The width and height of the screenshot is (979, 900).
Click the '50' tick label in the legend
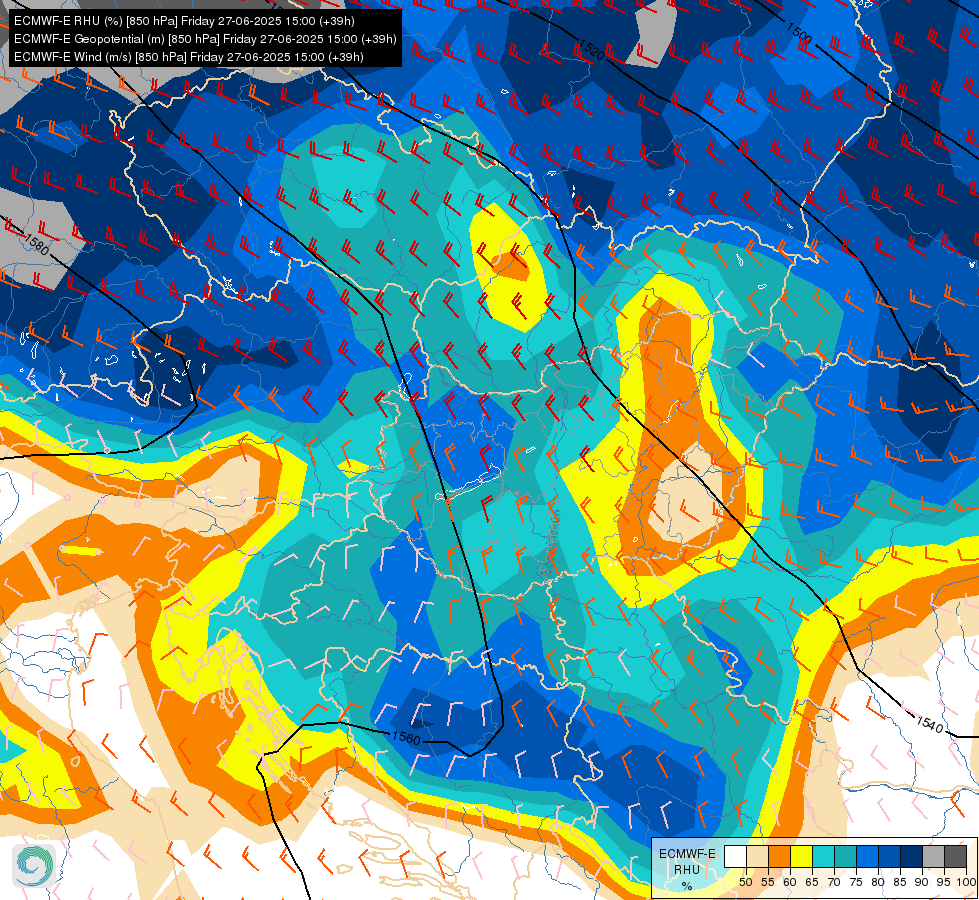point(746,882)
